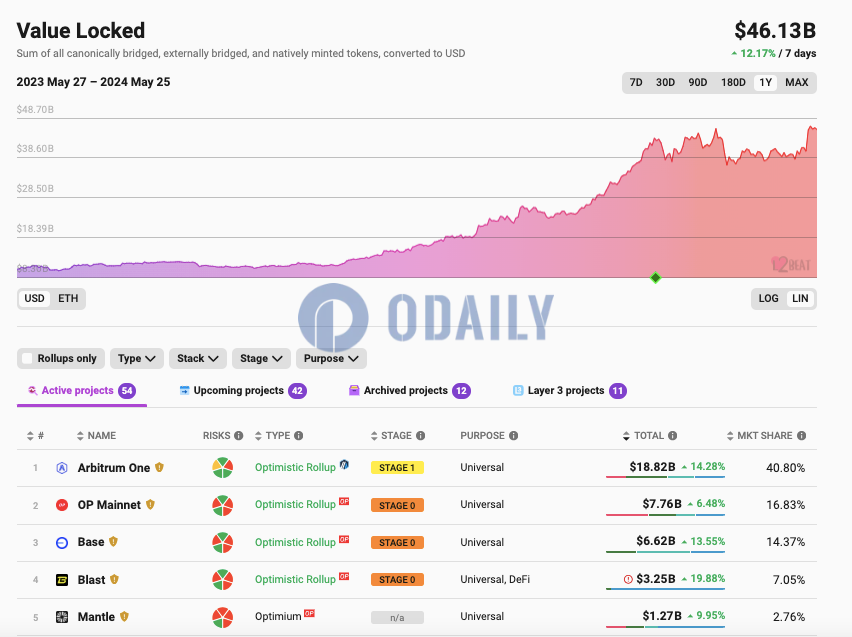Click the OP Mainnet red logo icon
The height and width of the screenshot is (637, 852).
62,505
